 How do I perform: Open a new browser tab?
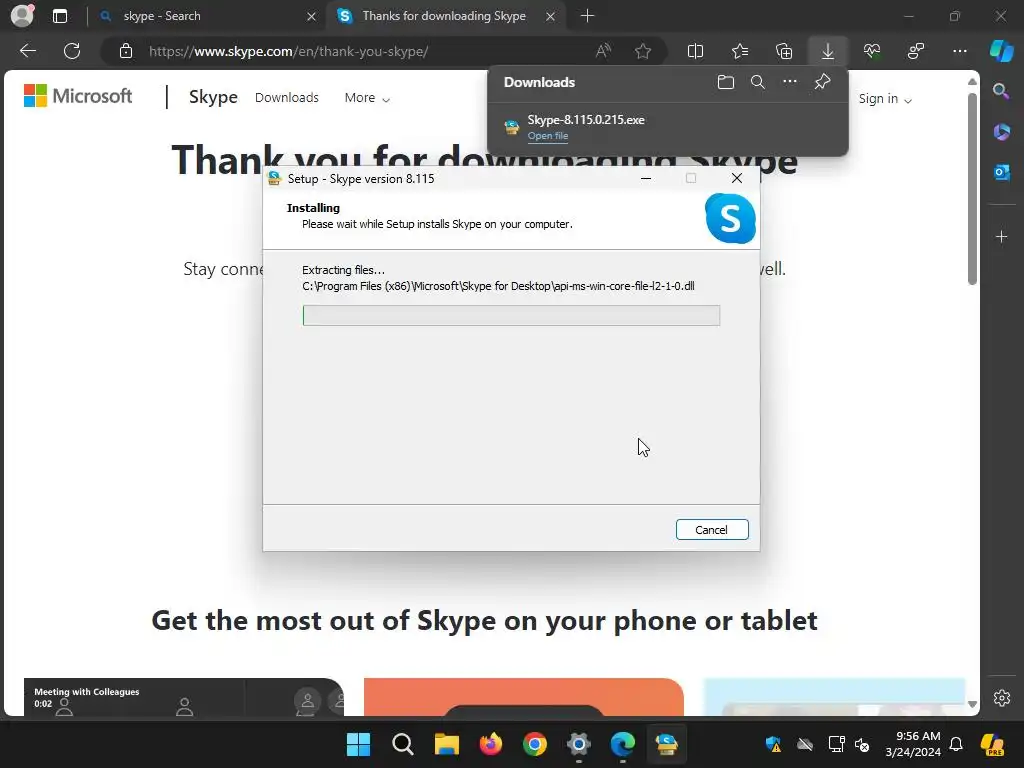click(587, 16)
